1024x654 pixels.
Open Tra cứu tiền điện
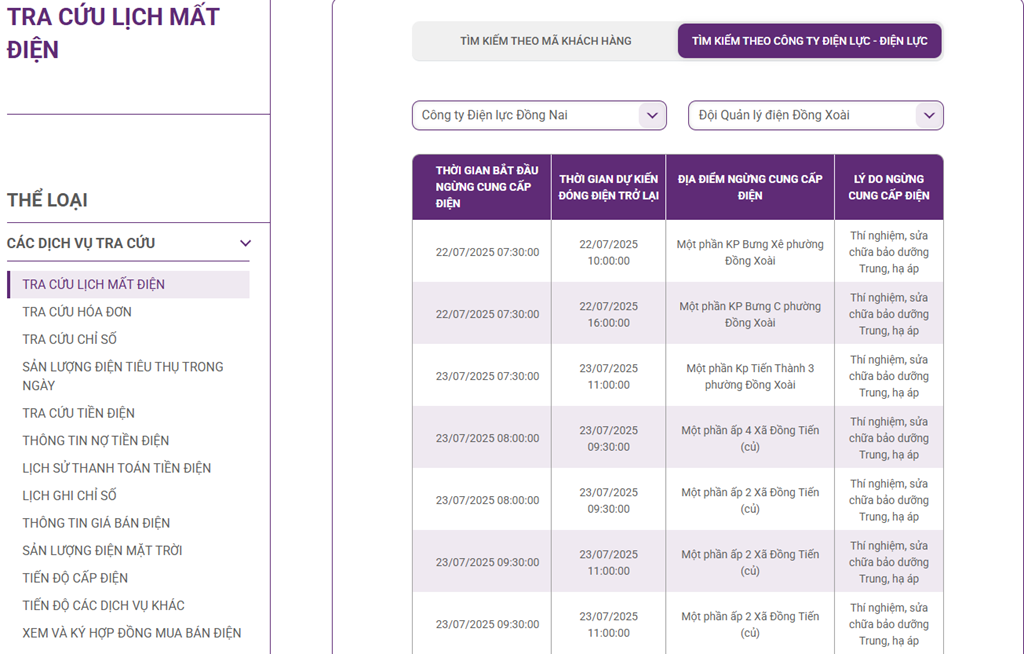(78, 414)
